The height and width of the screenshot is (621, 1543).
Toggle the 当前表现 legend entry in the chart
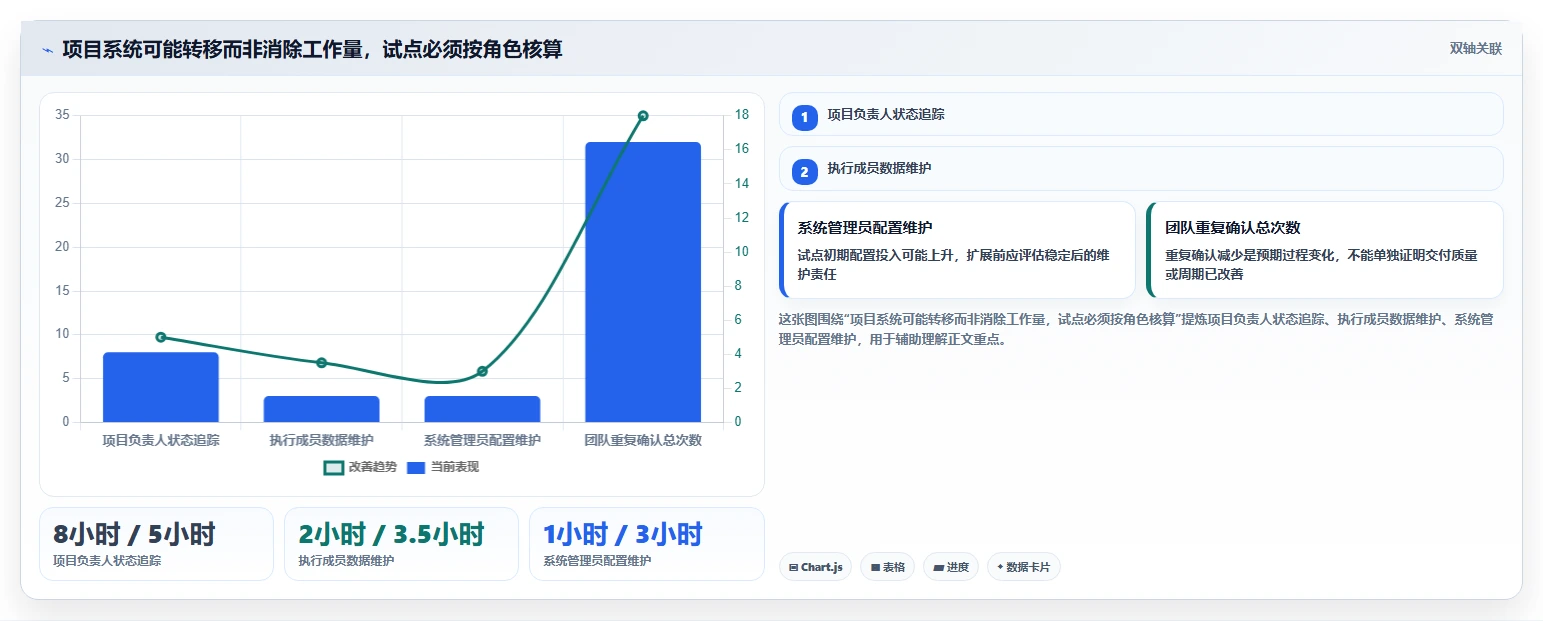tap(443, 467)
